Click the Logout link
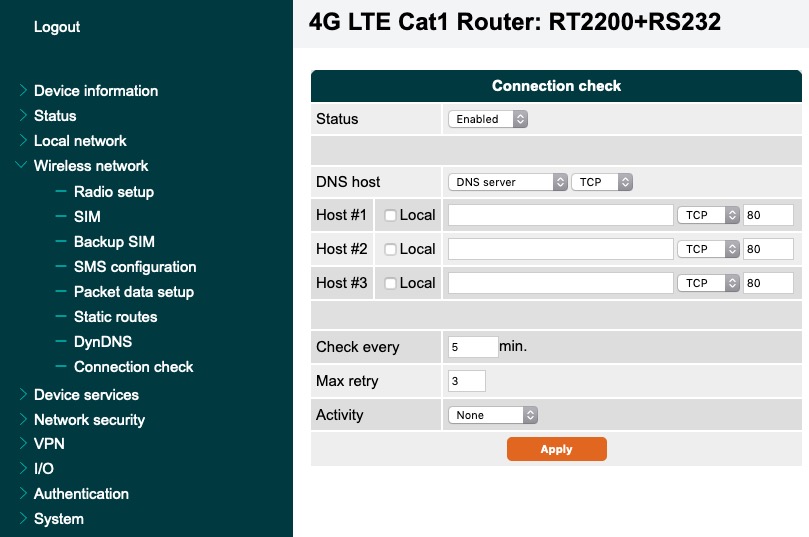The height and width of the screenshot is (537, 809). pyautogui.click(x=57, y=27)
